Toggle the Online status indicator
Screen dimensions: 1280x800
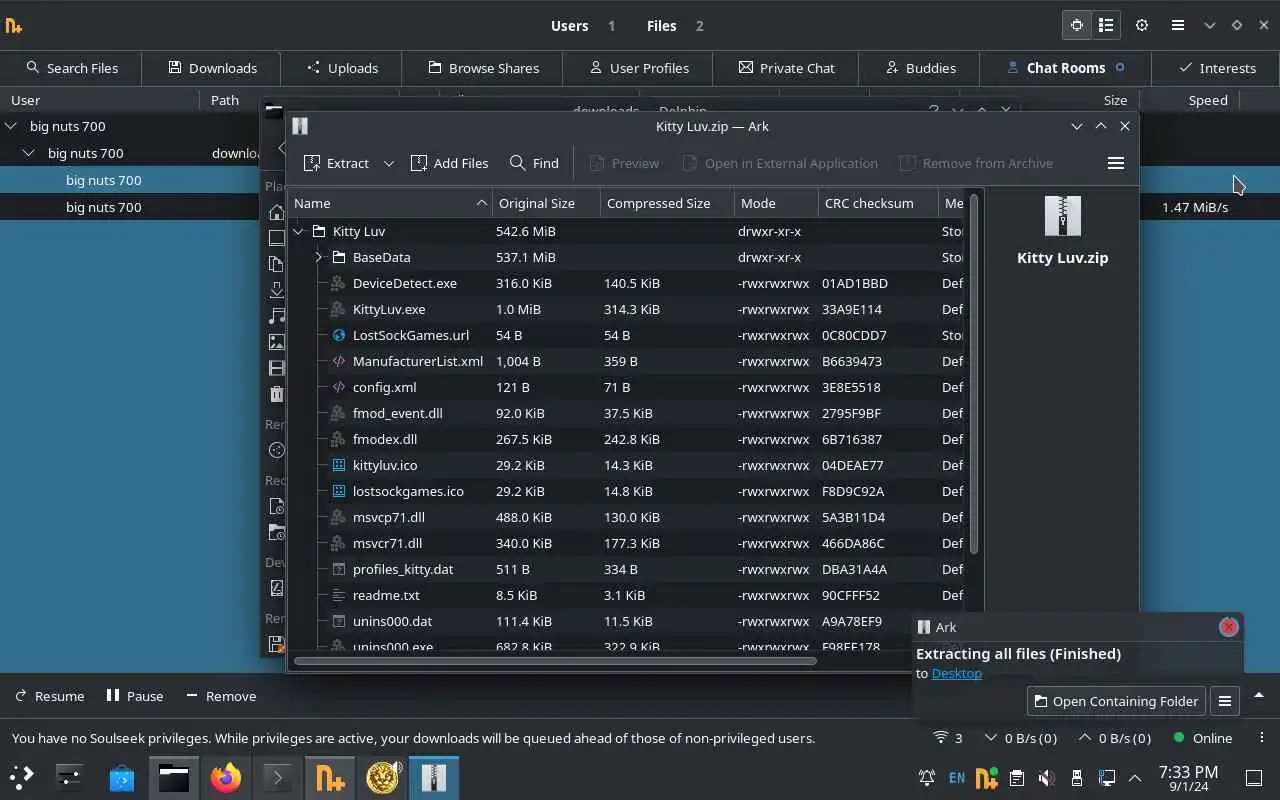tap(1203, 738)
